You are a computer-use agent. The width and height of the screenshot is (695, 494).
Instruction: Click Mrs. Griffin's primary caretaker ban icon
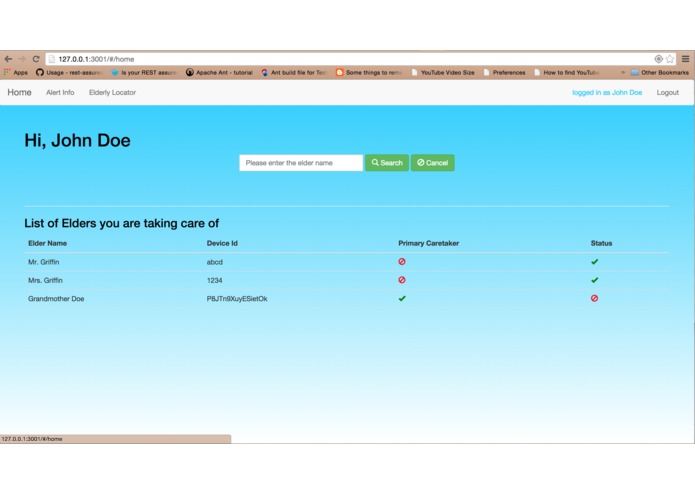402,280
